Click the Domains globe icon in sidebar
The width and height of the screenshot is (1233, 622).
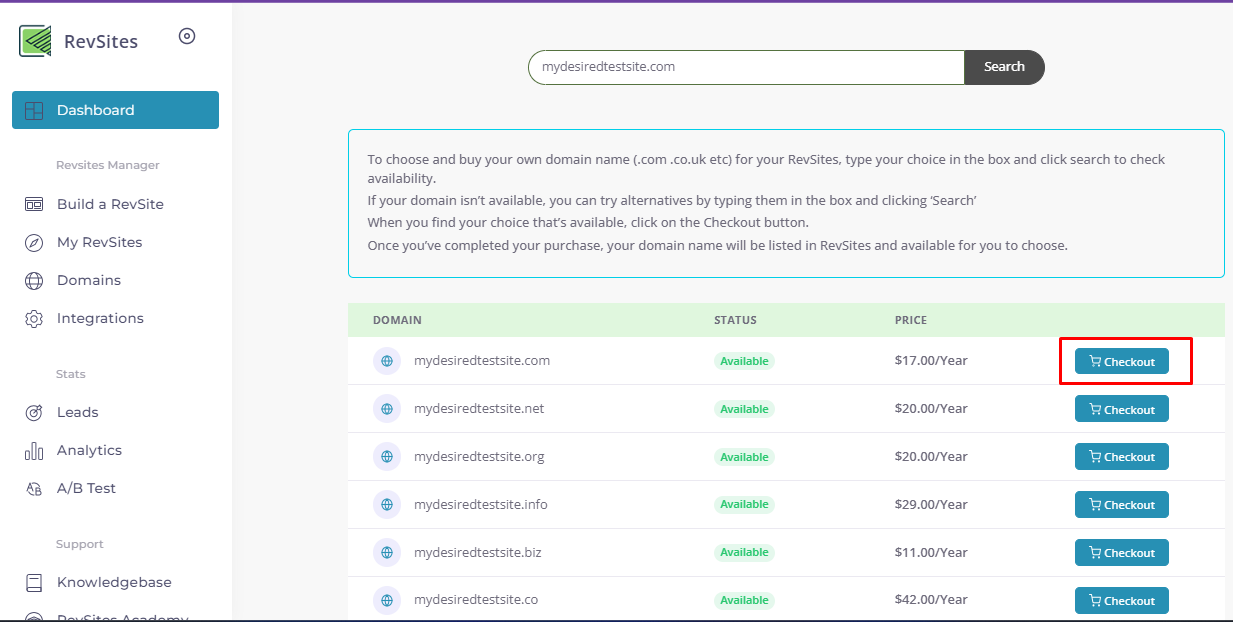34,281
